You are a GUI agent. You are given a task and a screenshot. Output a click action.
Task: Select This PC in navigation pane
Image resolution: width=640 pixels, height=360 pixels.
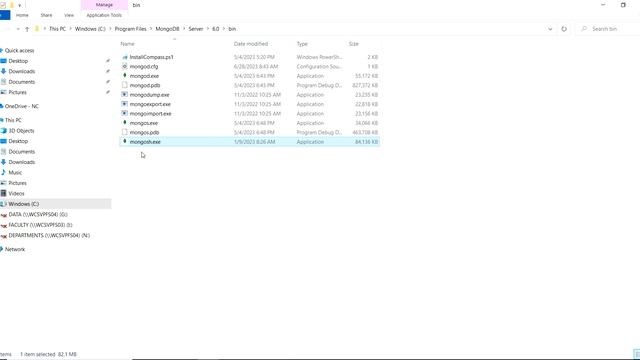(13, 120)
